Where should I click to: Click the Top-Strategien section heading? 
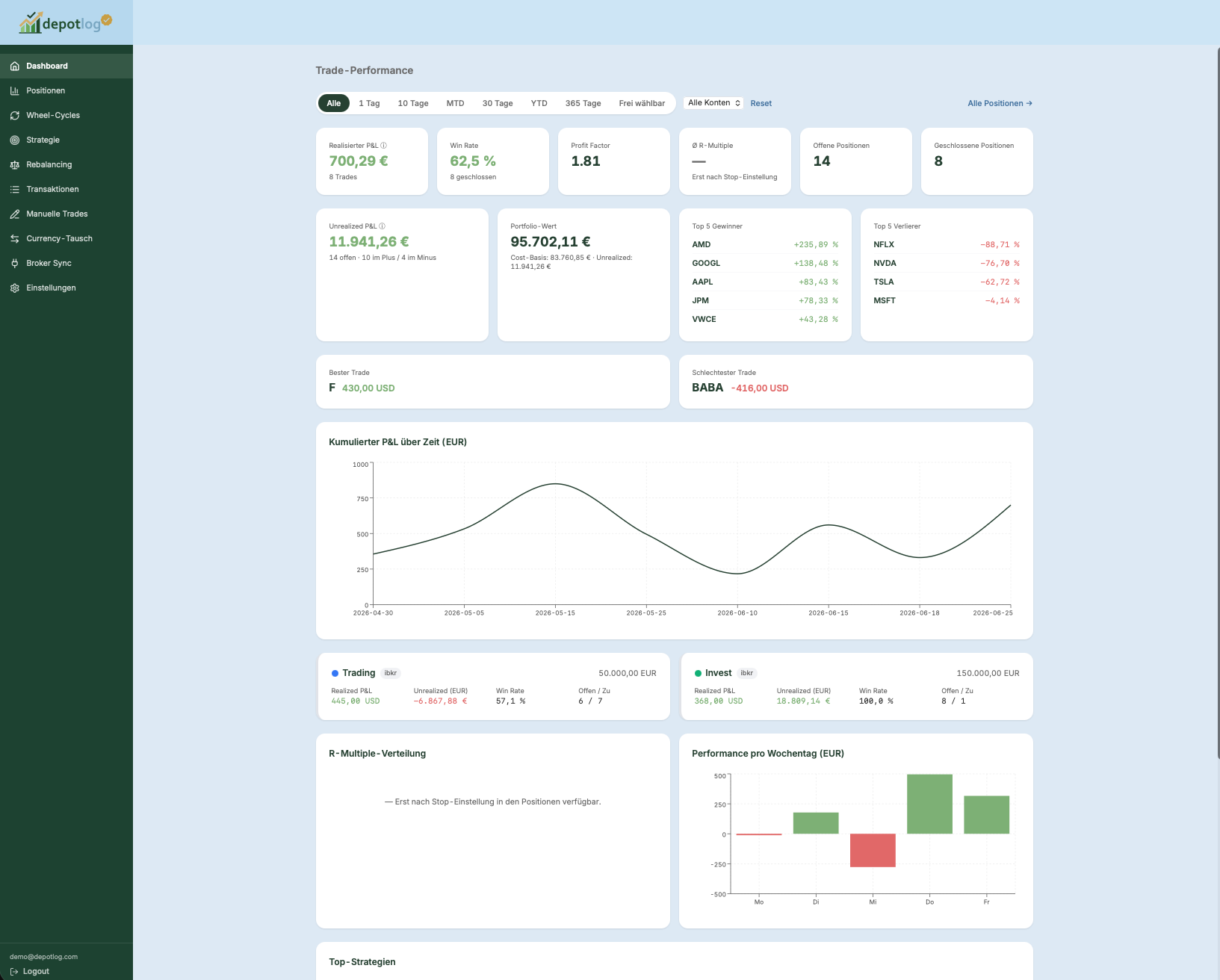click(362, 962)
